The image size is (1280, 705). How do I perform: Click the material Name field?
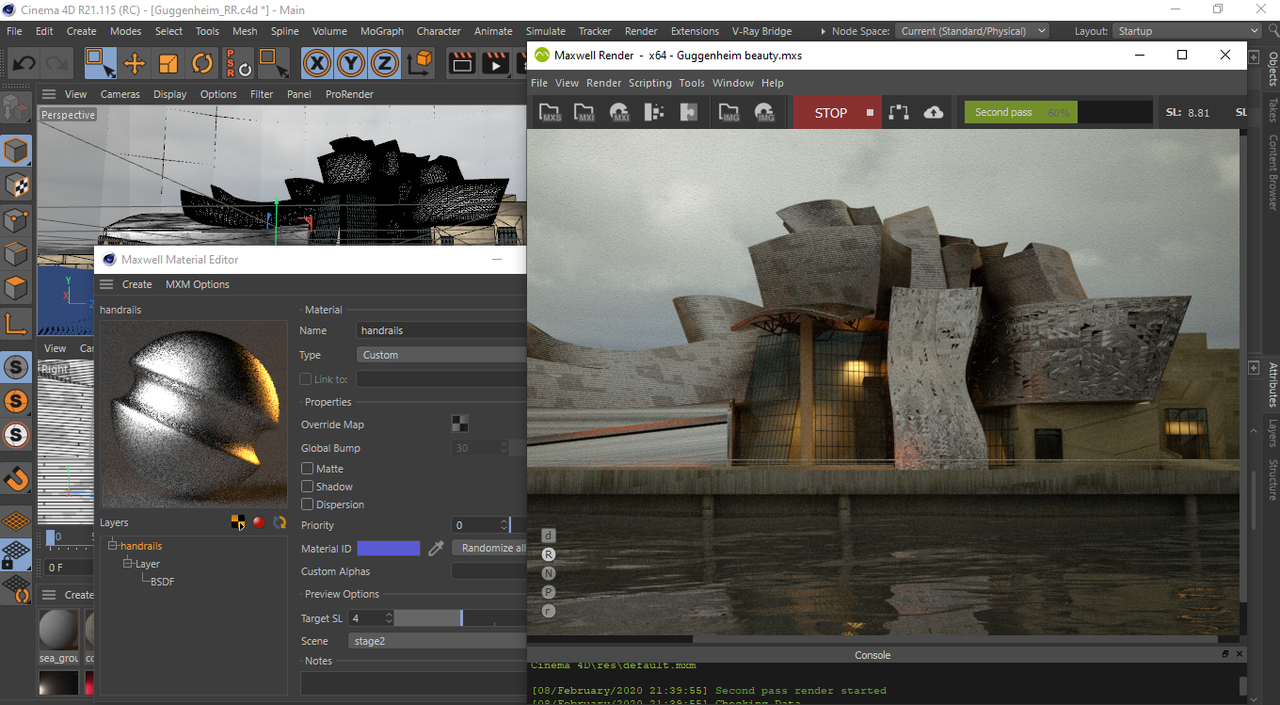[x=441, y=330]
